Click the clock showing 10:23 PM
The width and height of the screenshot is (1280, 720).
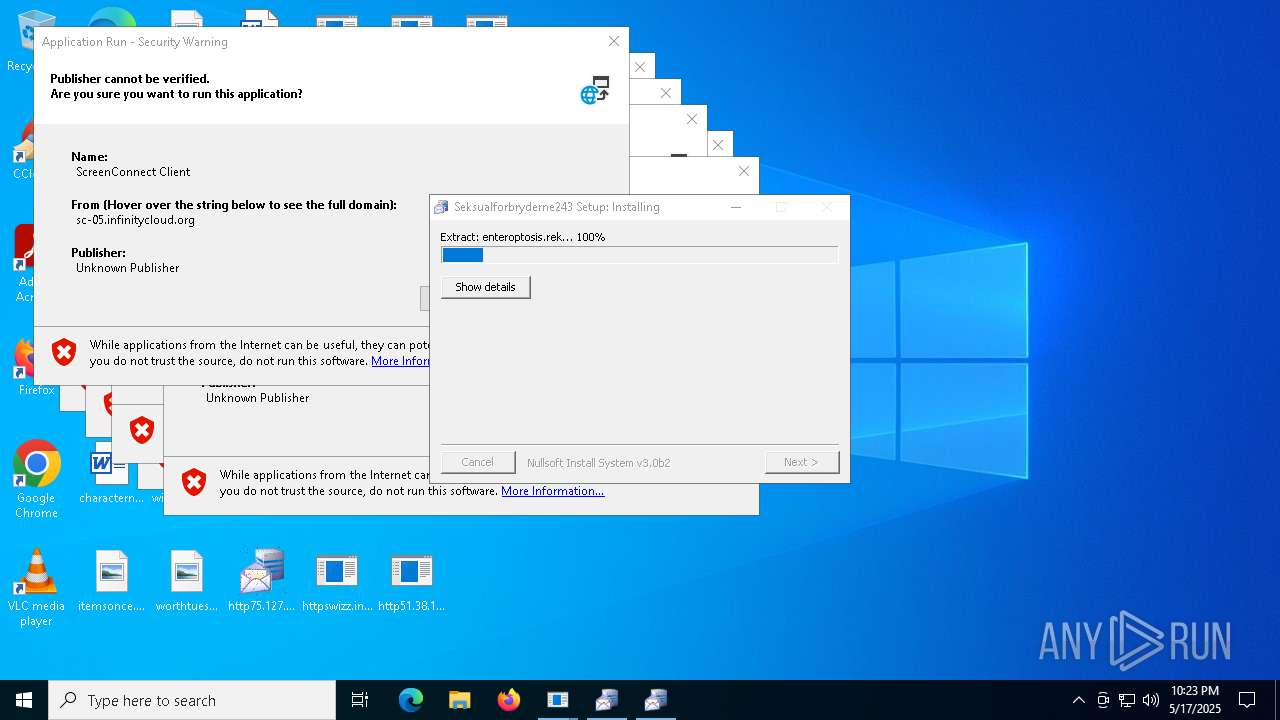click(1195, 700)
